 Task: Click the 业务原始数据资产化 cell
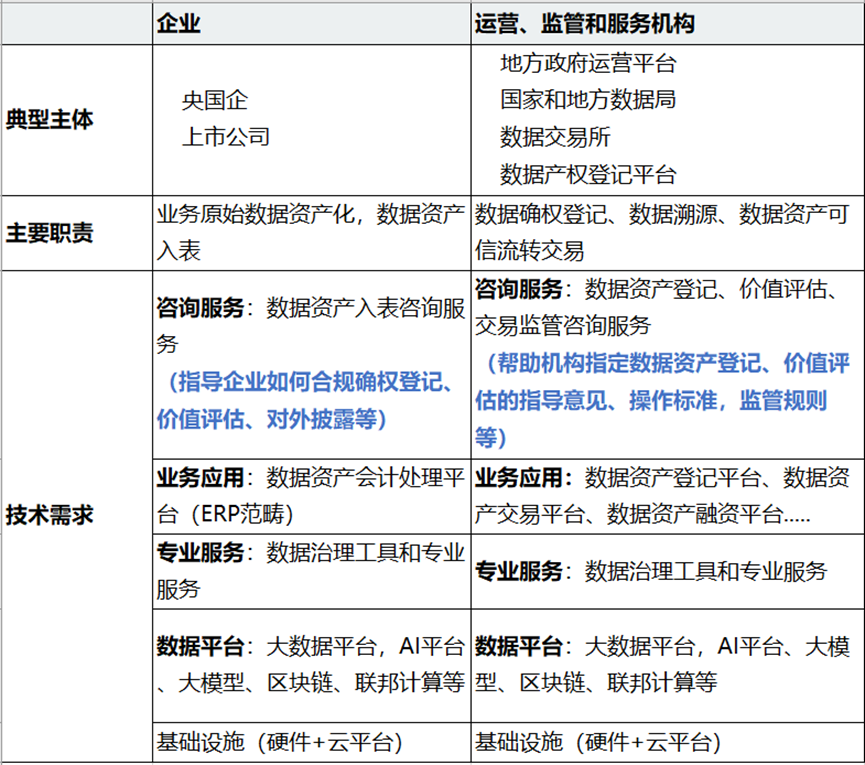pyautogui.click(x=310, y=231)
